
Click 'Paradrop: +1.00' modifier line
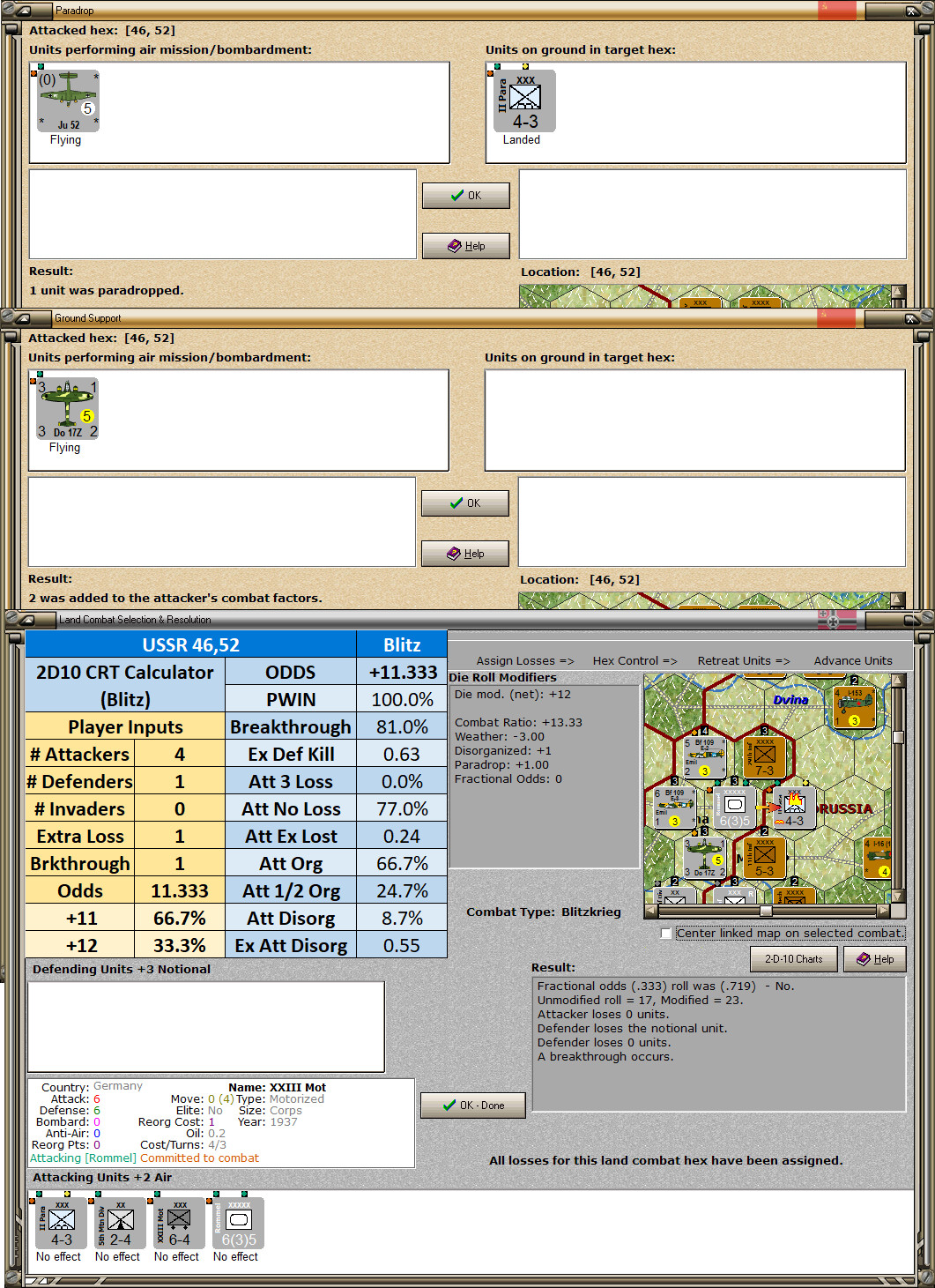pyautogui.click(x=501, y=764)
